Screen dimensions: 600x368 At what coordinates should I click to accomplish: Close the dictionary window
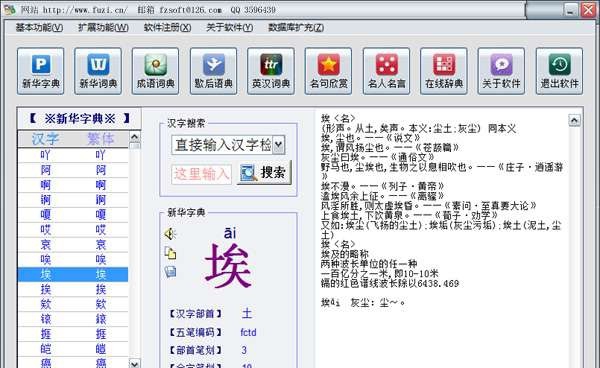[x=589, y=10]
